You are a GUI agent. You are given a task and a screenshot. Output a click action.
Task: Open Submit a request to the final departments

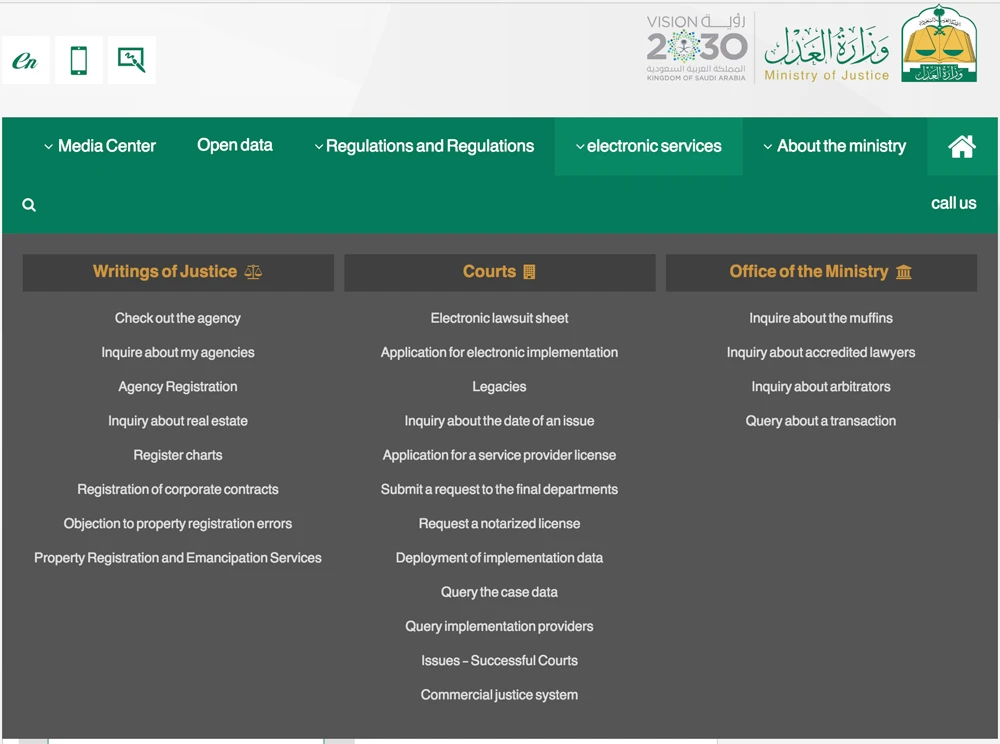(499, 490)
